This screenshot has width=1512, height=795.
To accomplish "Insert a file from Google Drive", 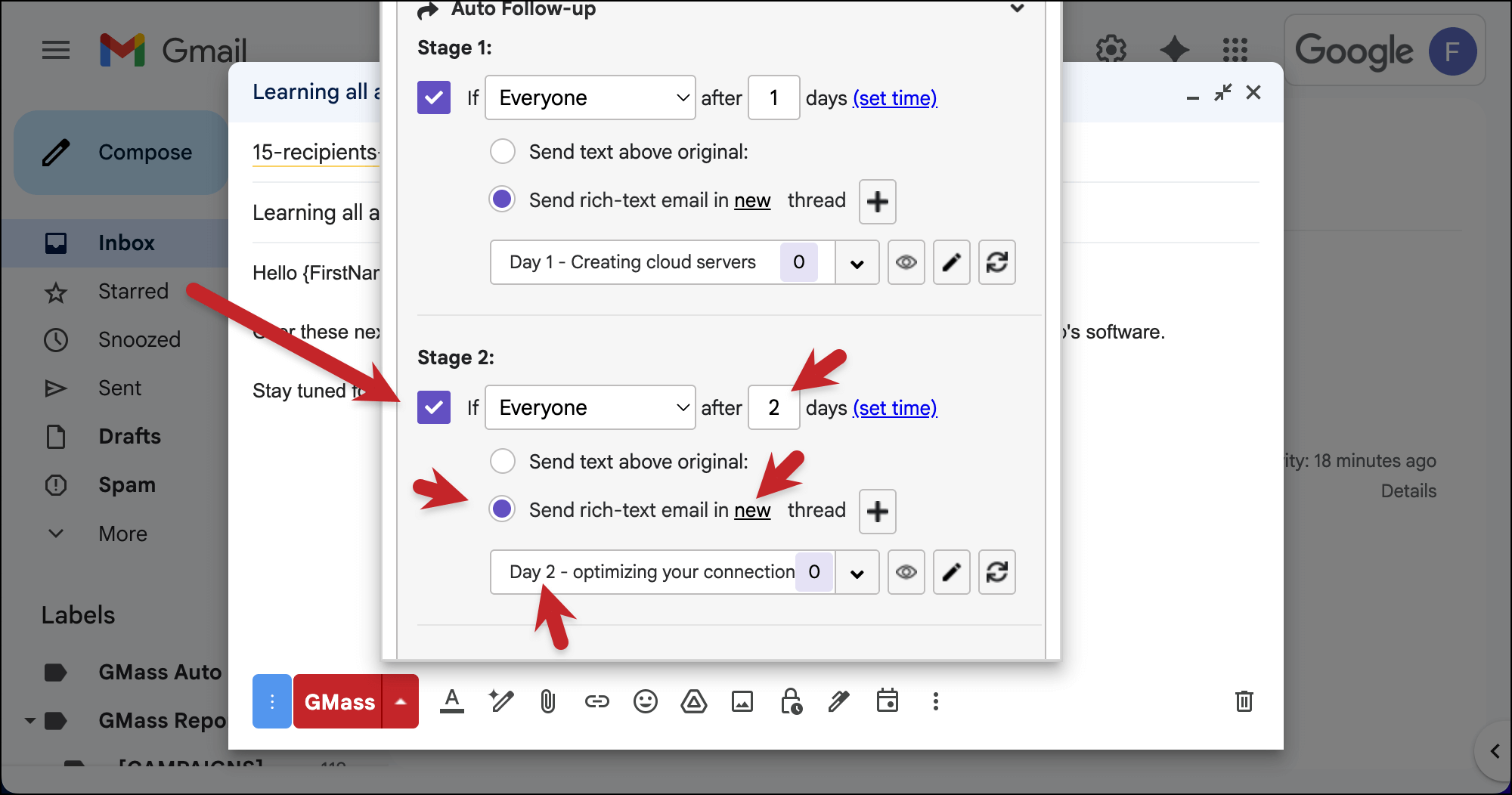I will [693, 702].
